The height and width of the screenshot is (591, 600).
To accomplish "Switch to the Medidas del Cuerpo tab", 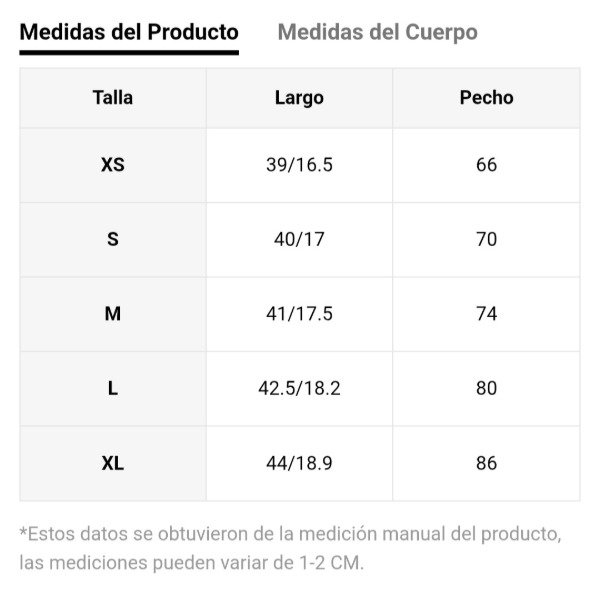I will click(377, 32).
